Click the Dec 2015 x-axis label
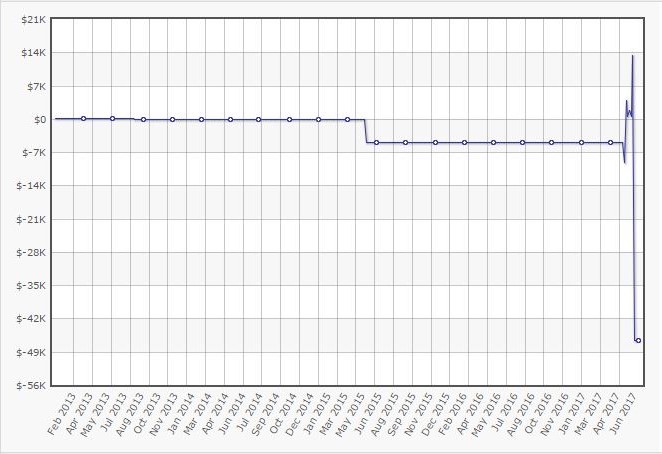 click(436, 414)
